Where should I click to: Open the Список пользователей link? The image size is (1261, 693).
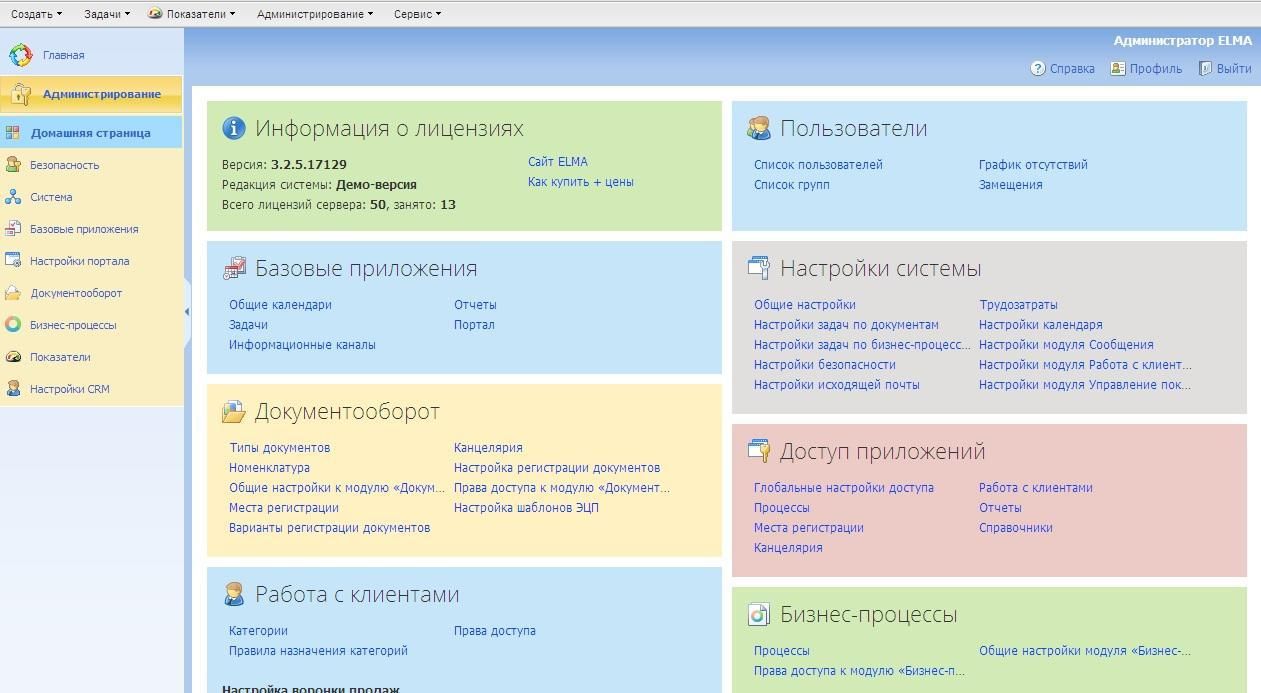tap(818, 165)
